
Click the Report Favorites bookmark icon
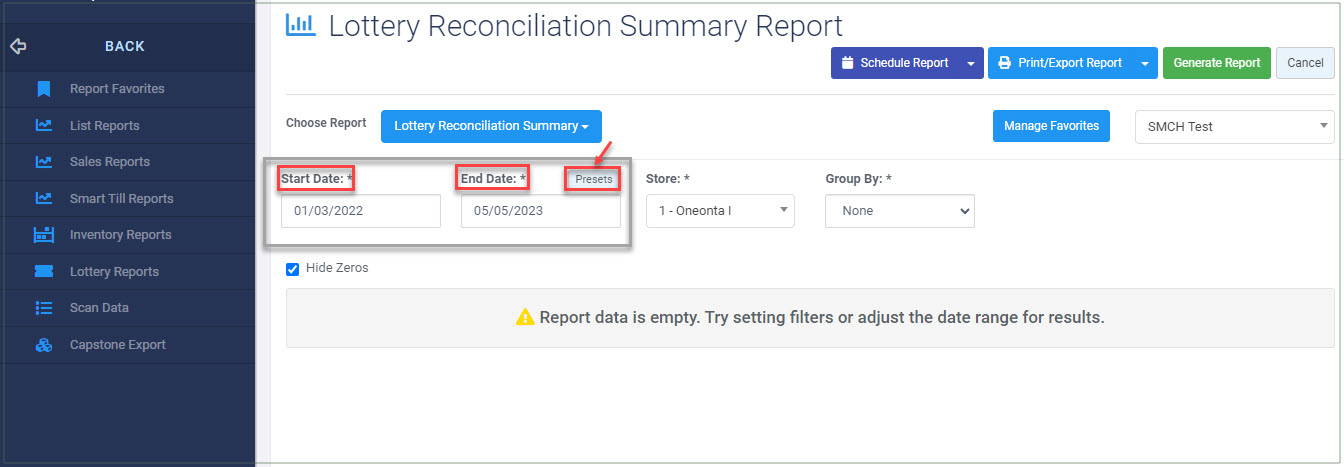(x=43, y=89)
